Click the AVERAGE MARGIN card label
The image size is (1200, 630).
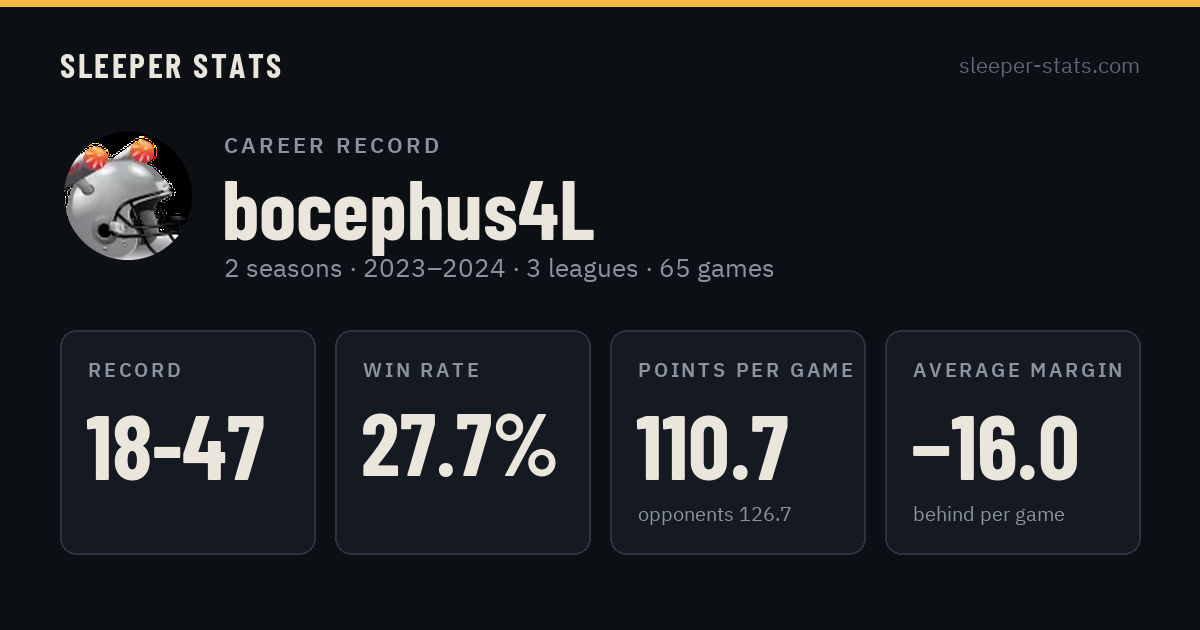point(1018,371)
